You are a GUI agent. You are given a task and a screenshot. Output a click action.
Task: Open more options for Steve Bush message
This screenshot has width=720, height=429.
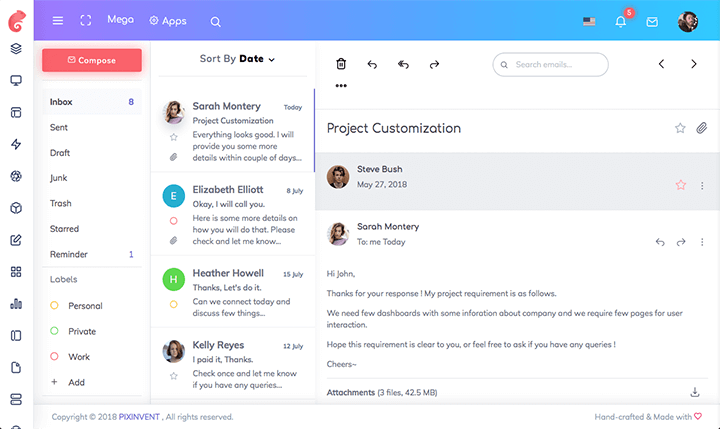click(x=702, y=185)
